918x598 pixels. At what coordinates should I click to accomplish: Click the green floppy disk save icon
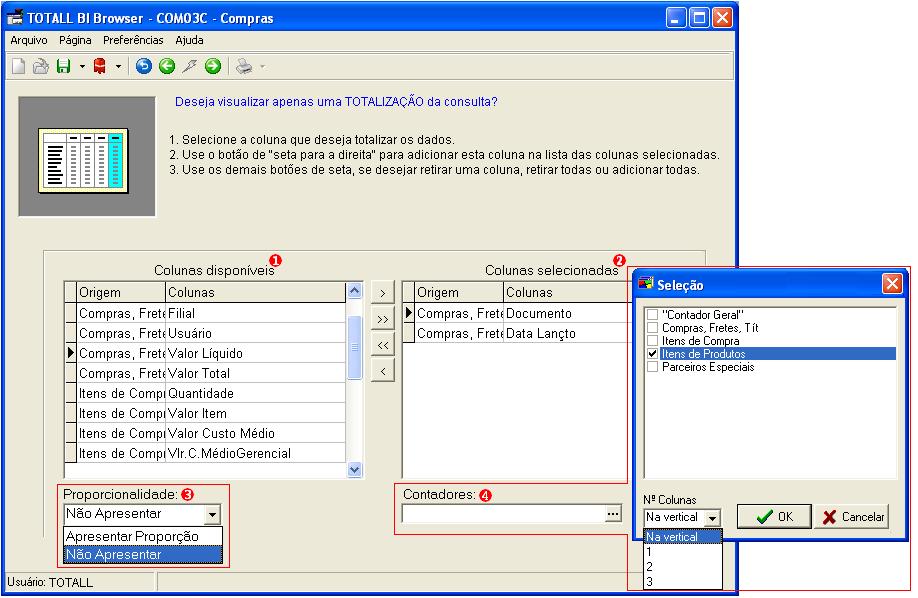point(63,66)
